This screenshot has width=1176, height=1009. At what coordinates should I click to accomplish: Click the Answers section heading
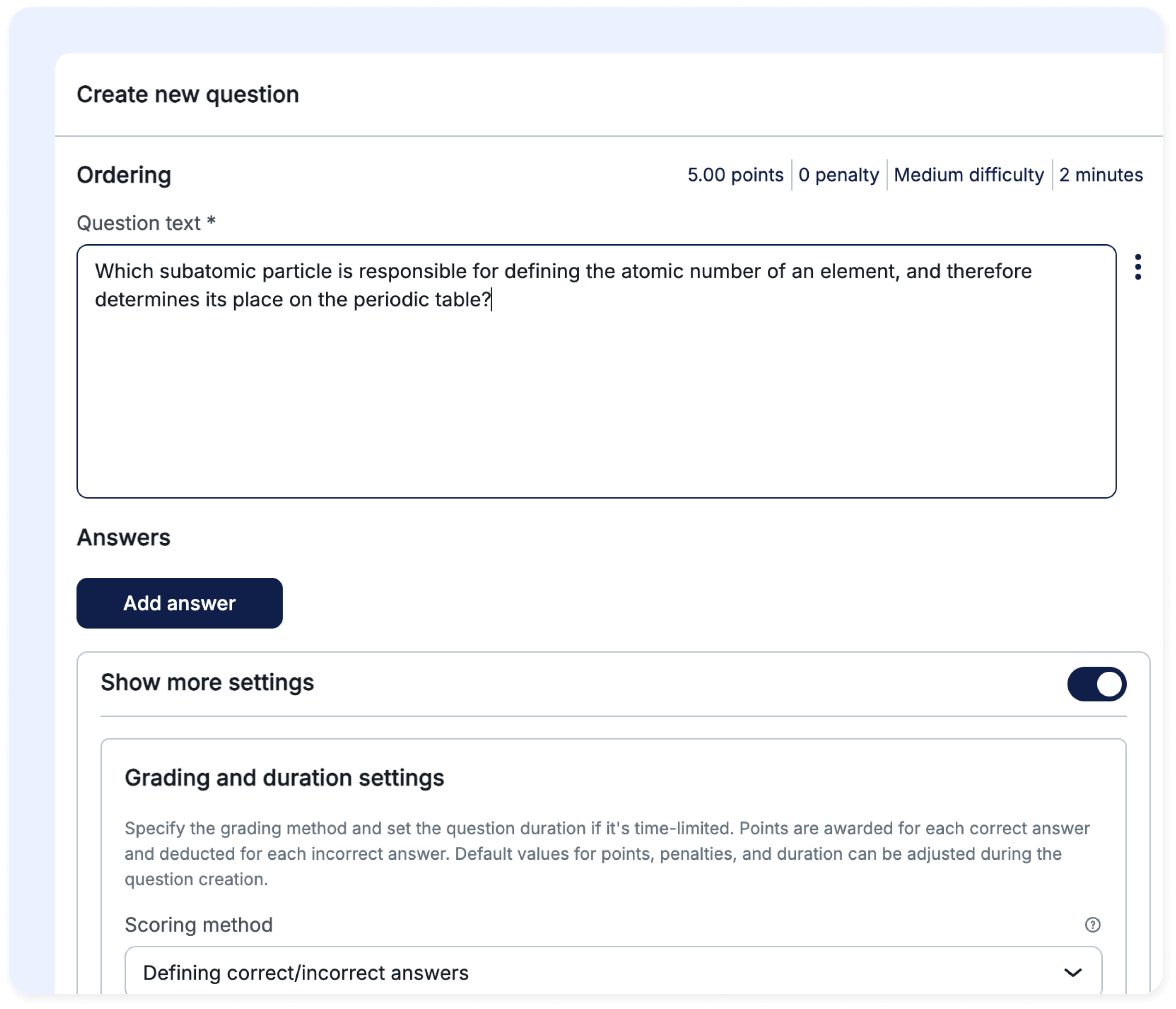(124, 537)
